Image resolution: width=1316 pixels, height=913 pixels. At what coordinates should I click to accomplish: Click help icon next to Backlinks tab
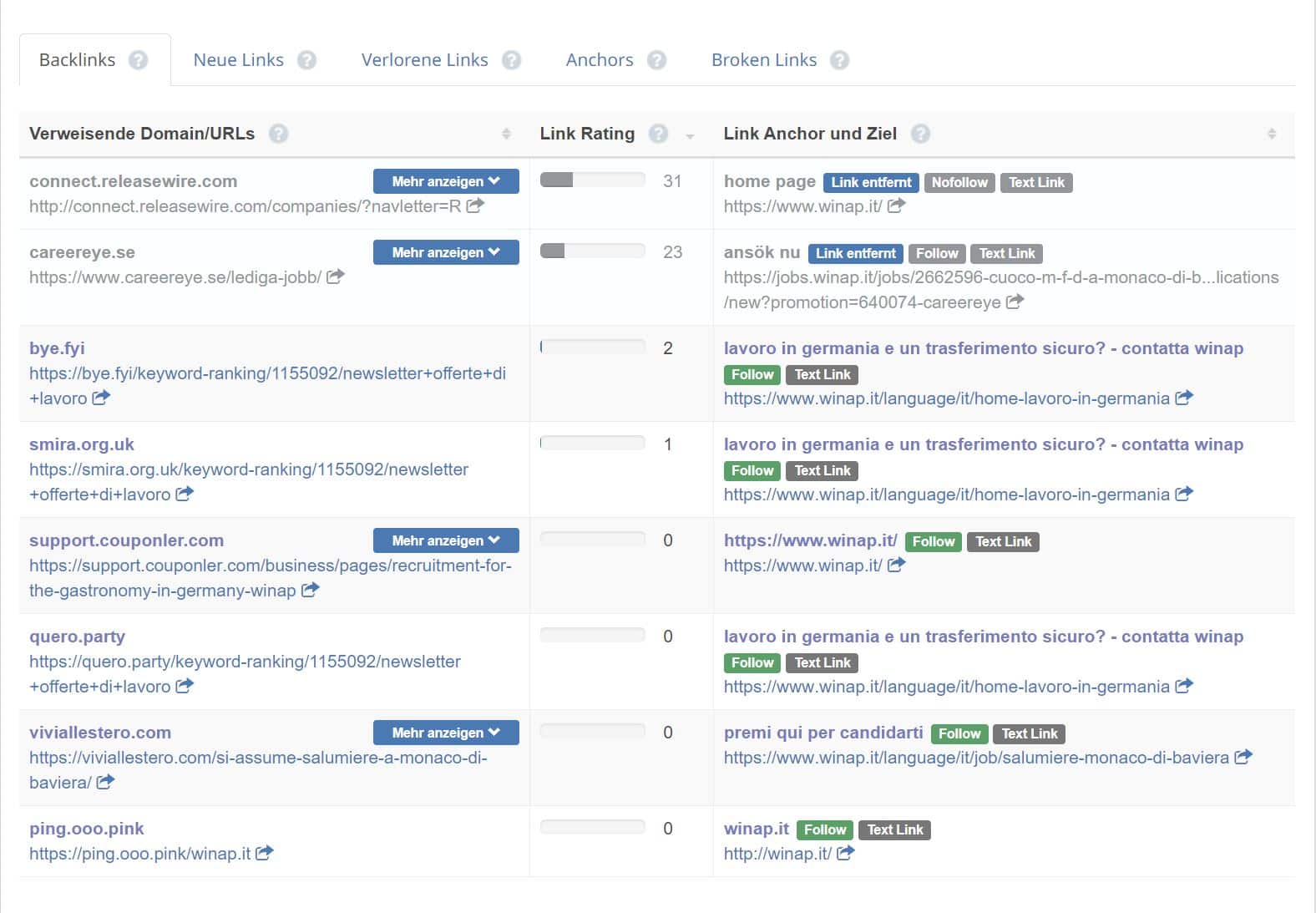[x=139, y=60]
